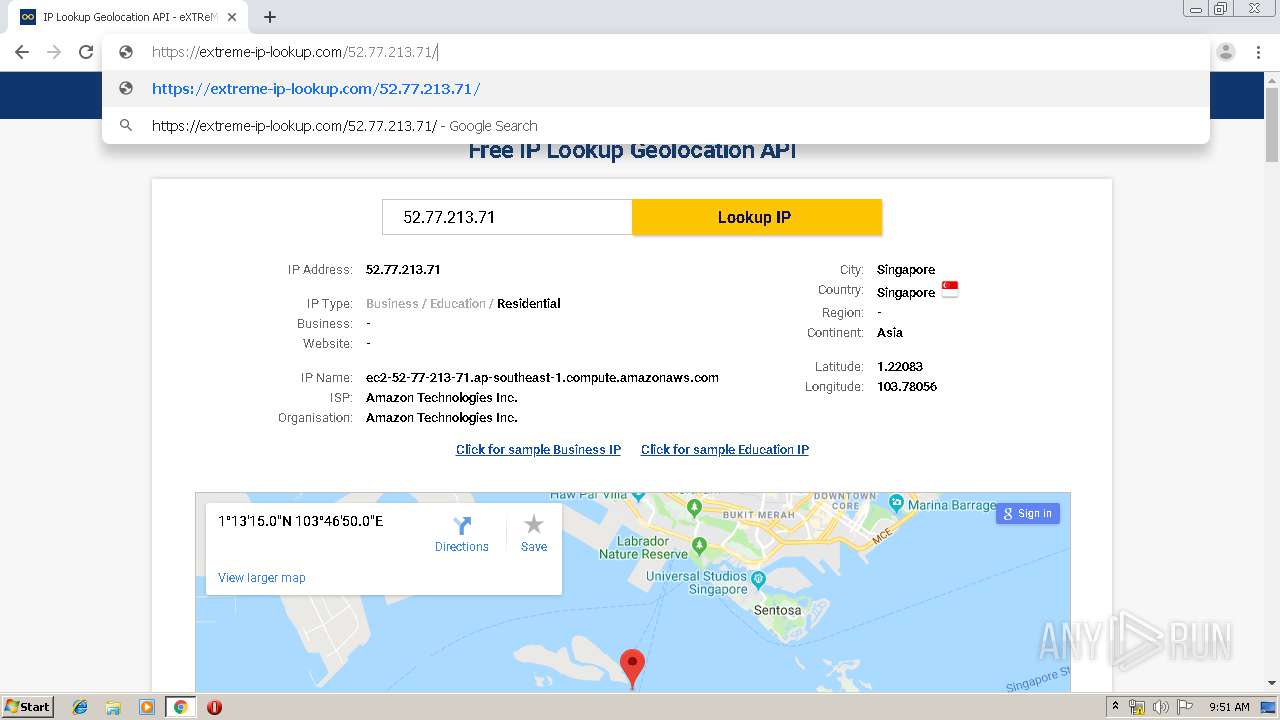
Task: Click the ISP value Amazon Technologies Inc.
Action: coord(442,397)
